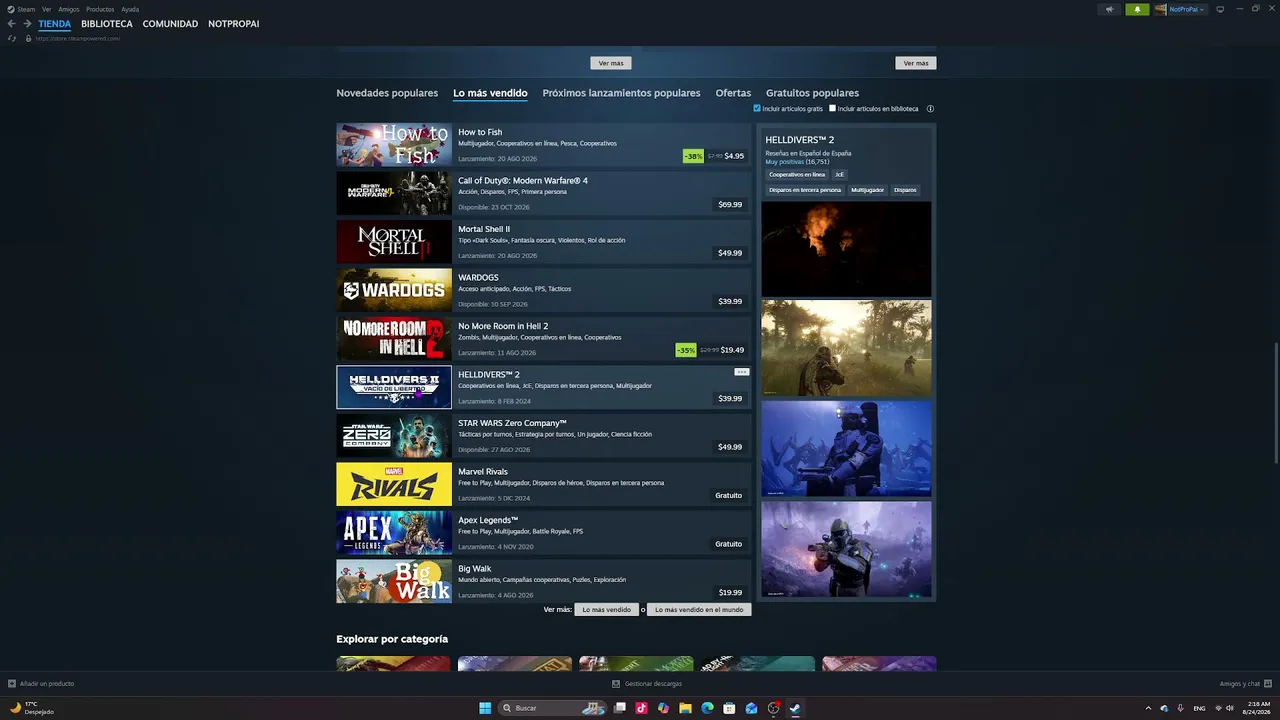The height and width of the screenshot is (720, 1280).
Task: Open the Apex Legends game thumbnail
Action: tap(394, 532)
